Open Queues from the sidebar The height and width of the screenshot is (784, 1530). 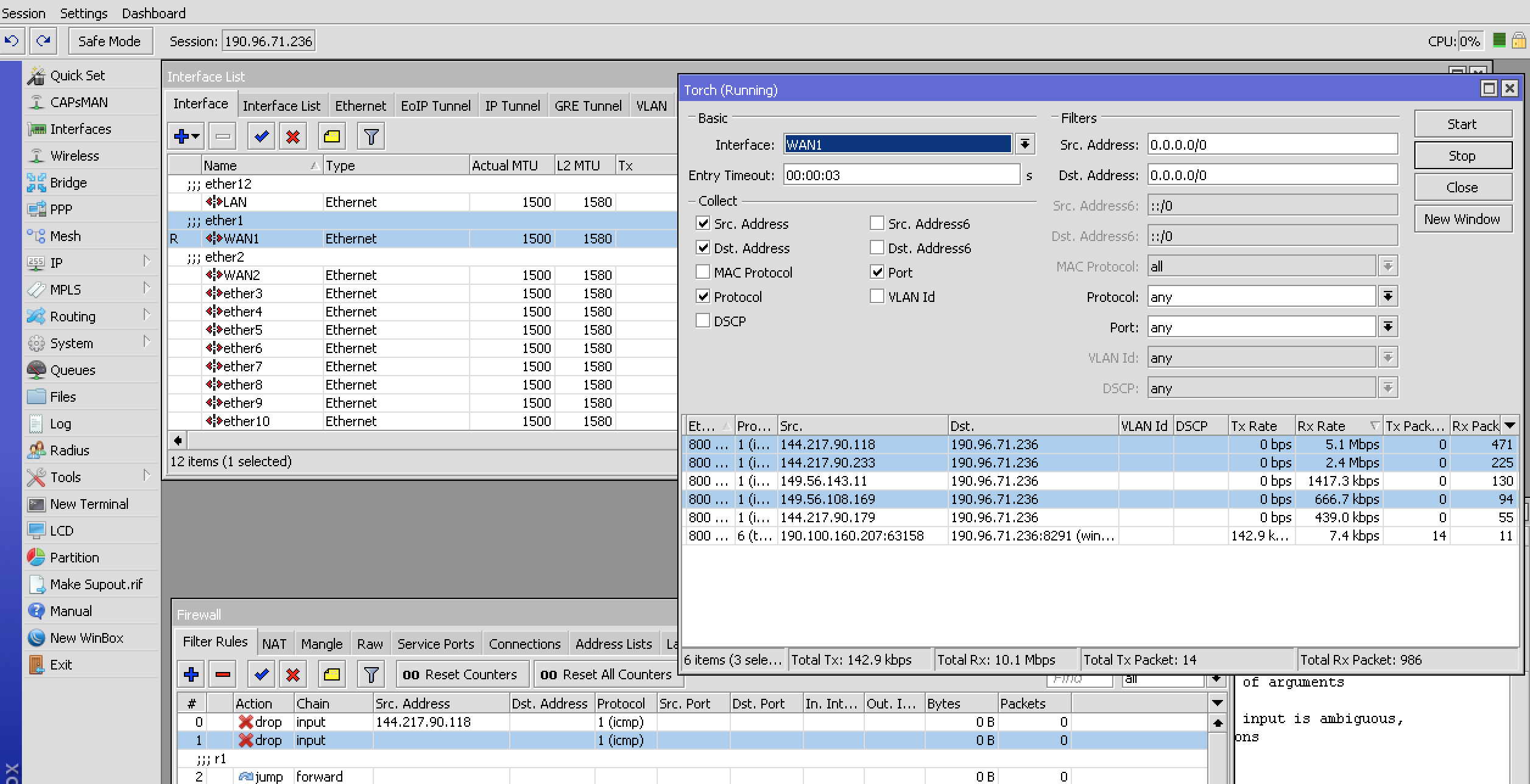point(72,370)
